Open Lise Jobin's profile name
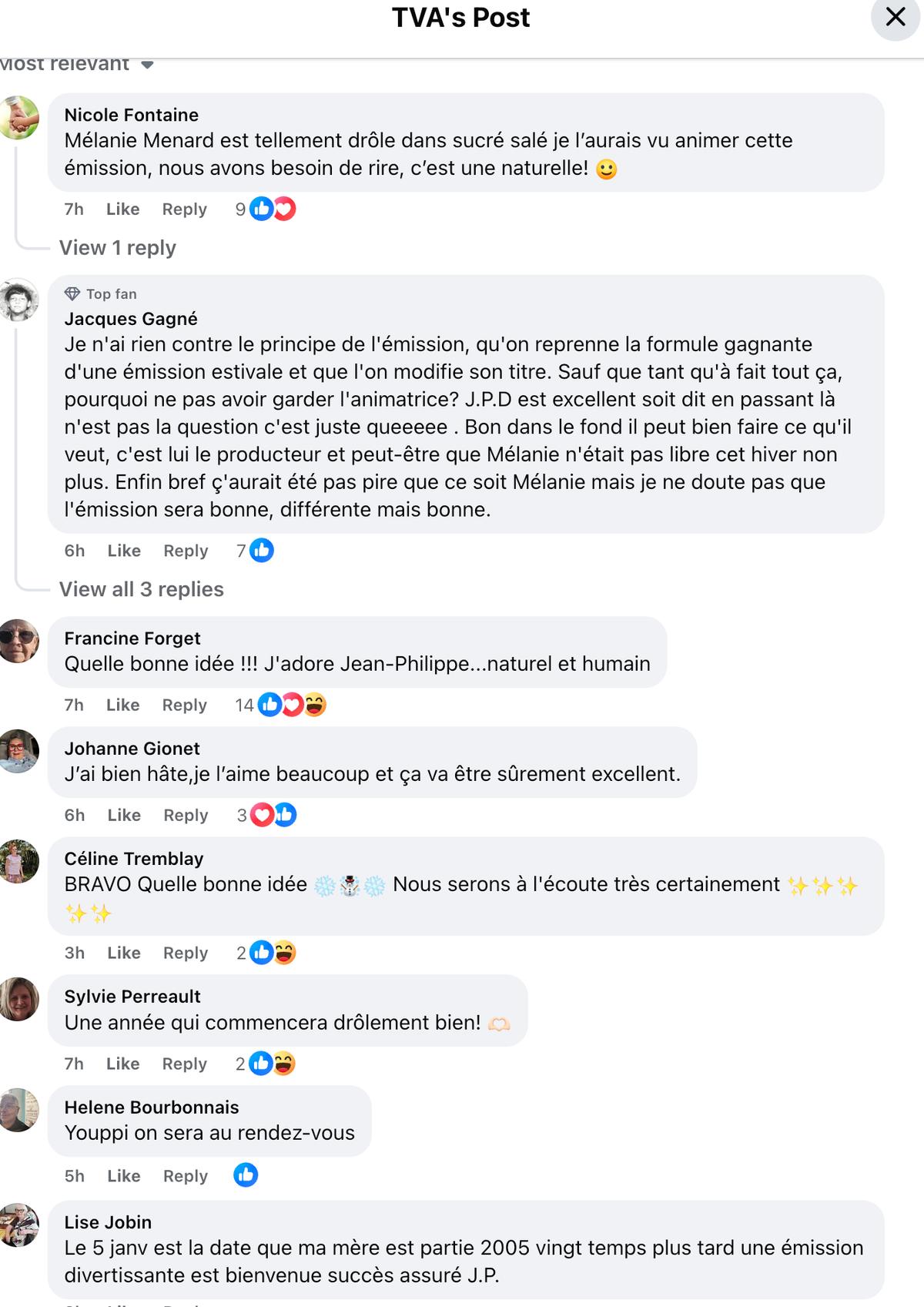Viewport: 924px width, 1307px height. tap(108, 1222)
